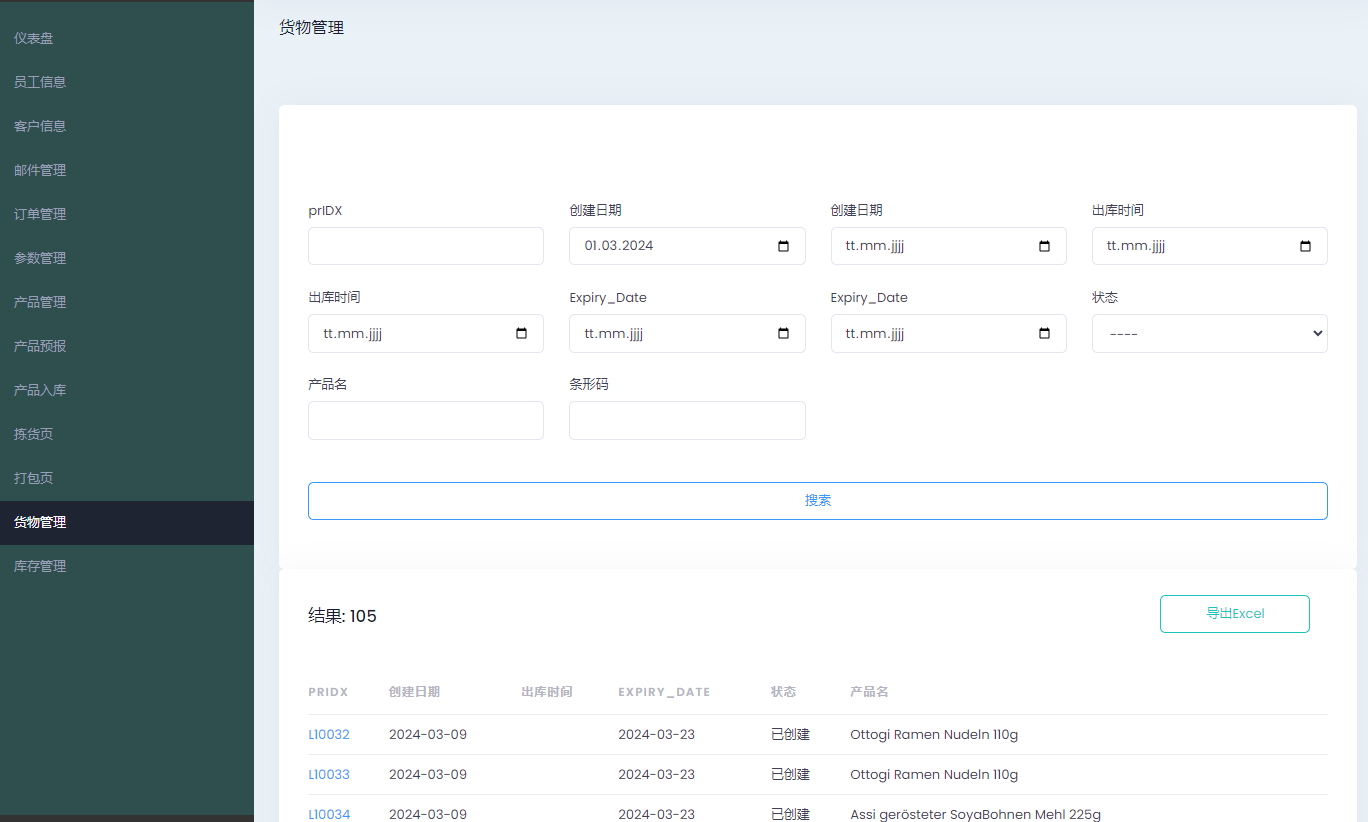Open calendar icon of top-right 出库时间 field
The height and width of the screenshot is (822, 1368).
coord(1305,246)
